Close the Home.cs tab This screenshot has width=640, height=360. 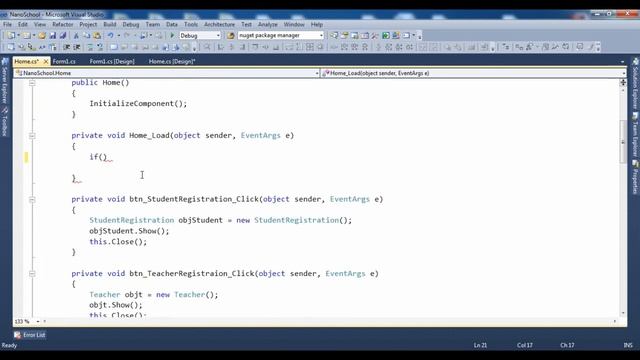(x=46, y=61)
